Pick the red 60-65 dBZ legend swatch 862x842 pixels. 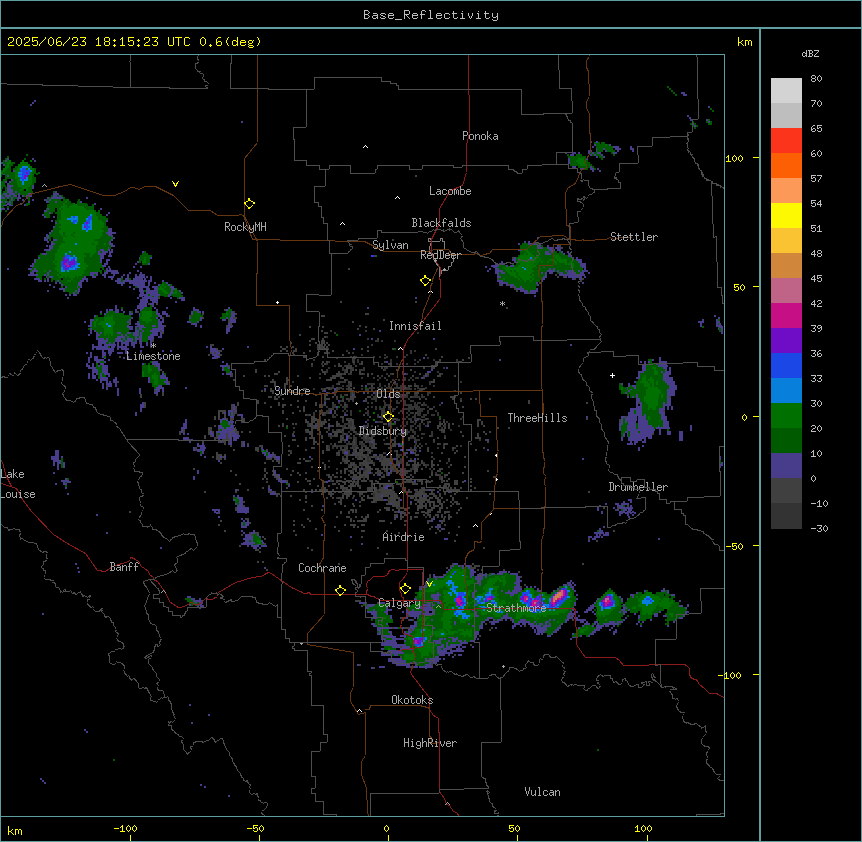pyautogui.click(x=786, y=141)
